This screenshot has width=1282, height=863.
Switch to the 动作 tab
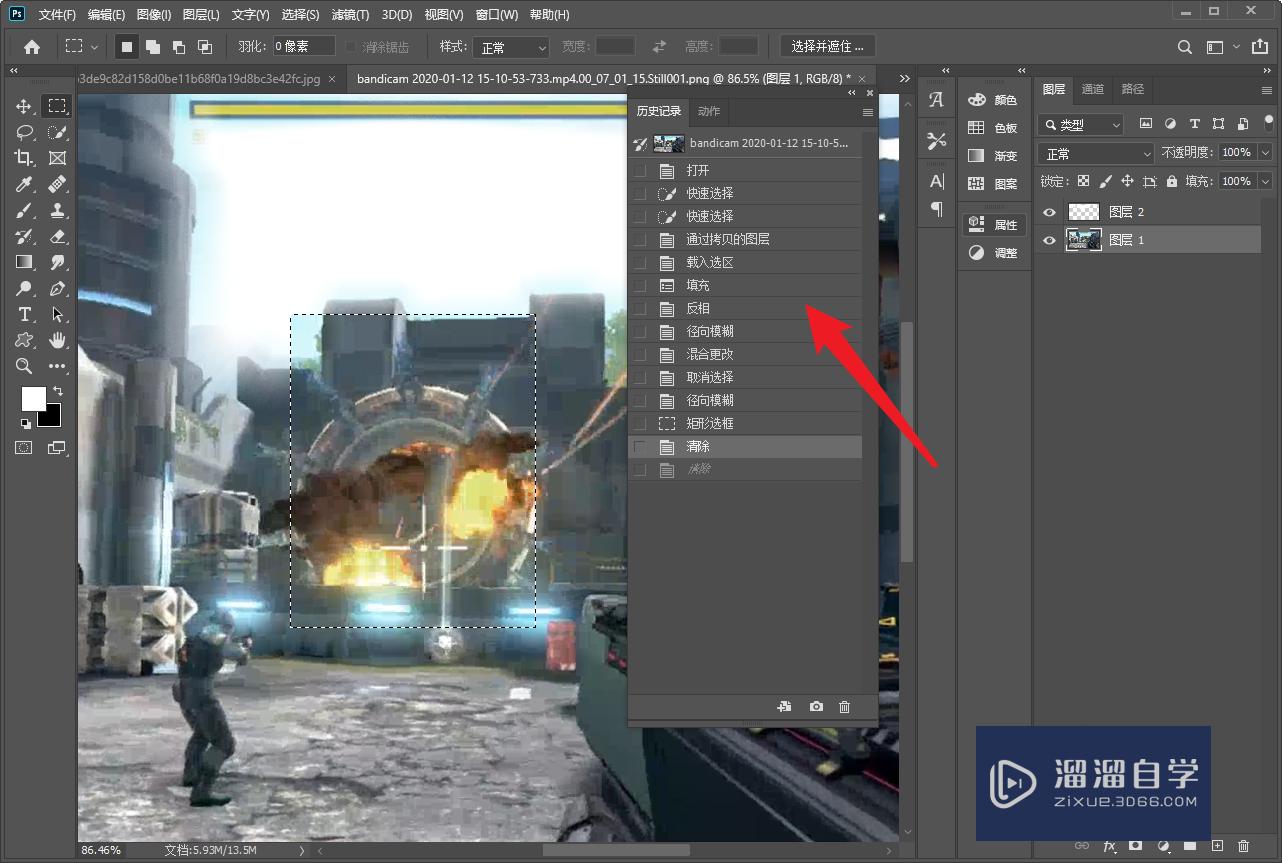click(x=709, y=111)
